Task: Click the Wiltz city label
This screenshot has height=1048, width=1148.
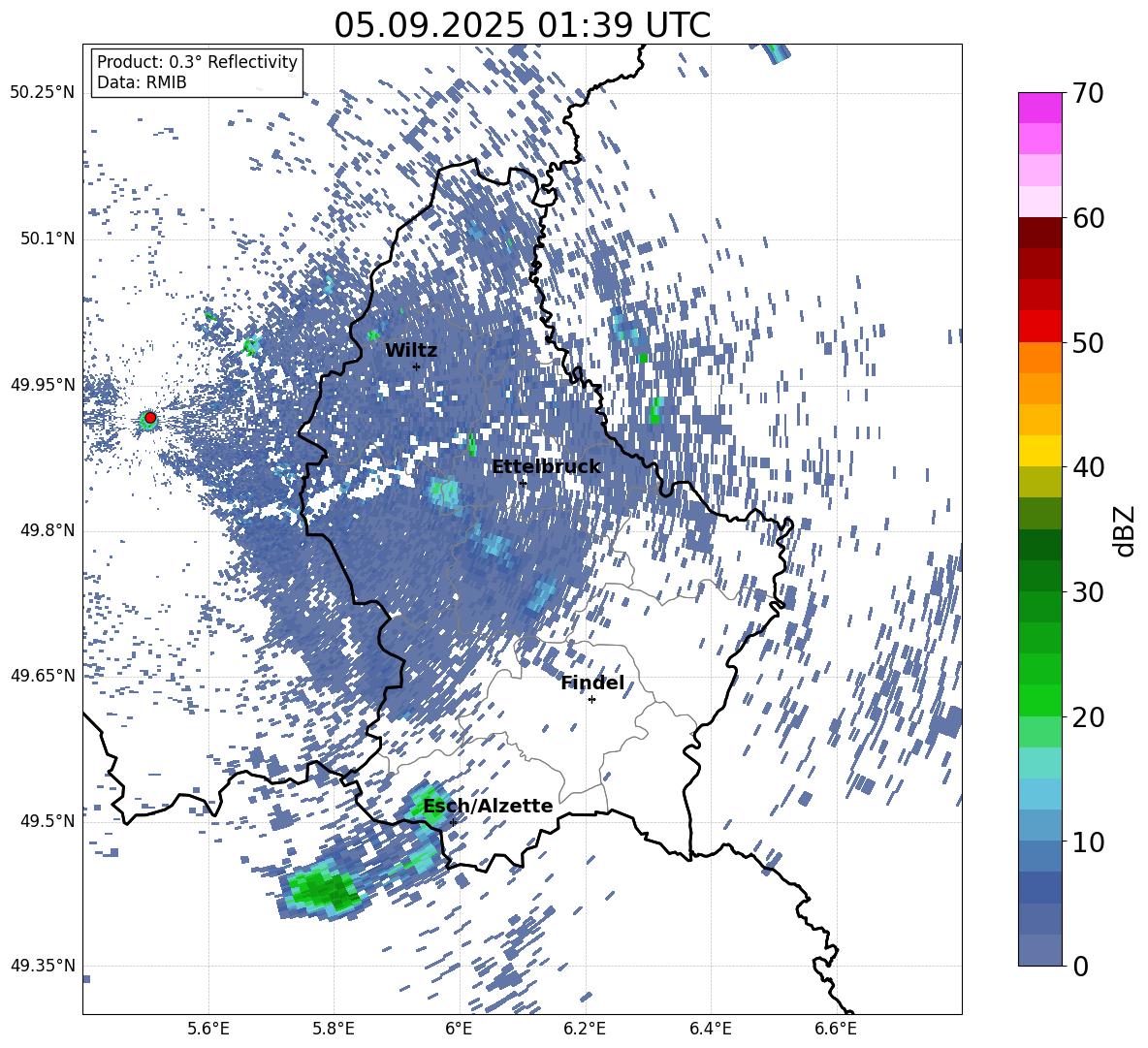Action: (411, 351)
